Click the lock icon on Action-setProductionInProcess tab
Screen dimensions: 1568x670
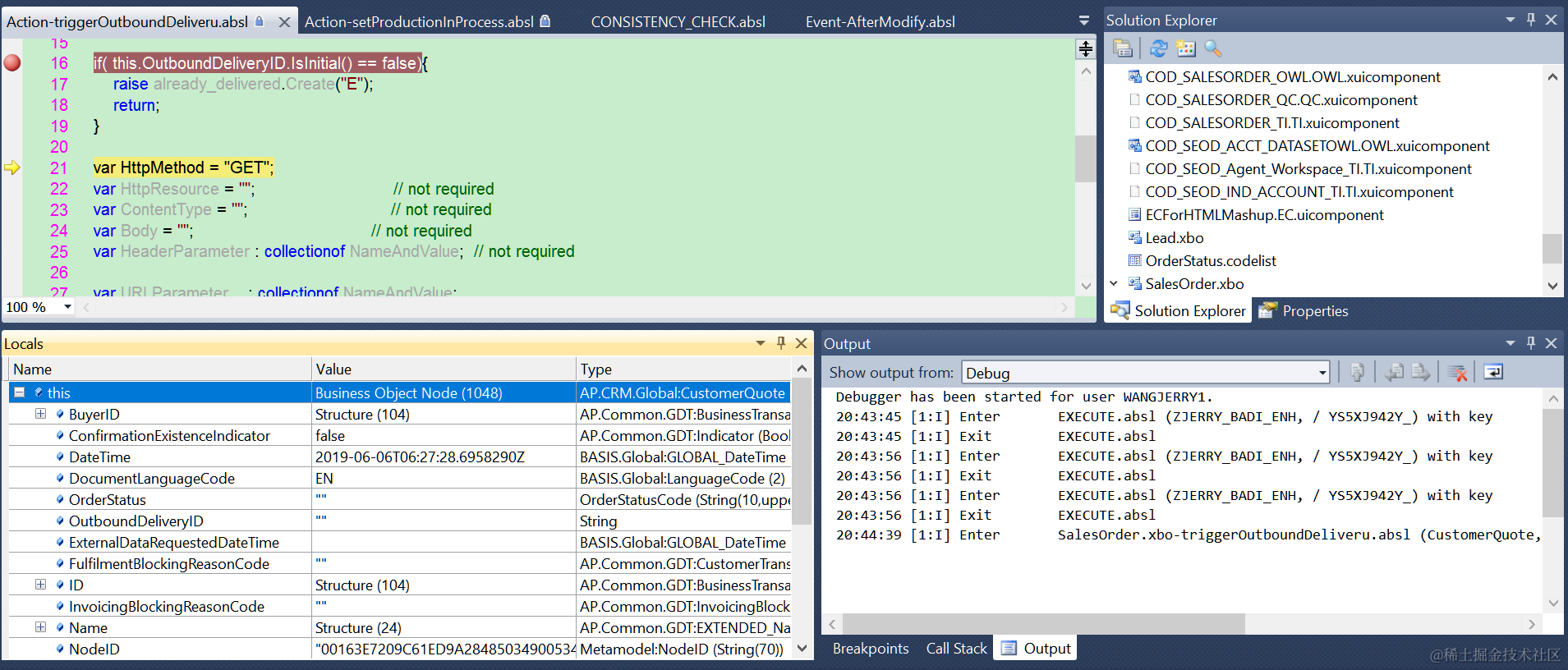click(545, 21)
